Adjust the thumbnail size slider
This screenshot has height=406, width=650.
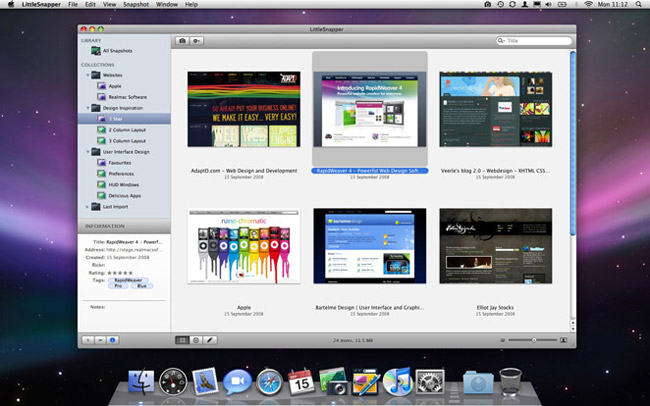point(533,340)
